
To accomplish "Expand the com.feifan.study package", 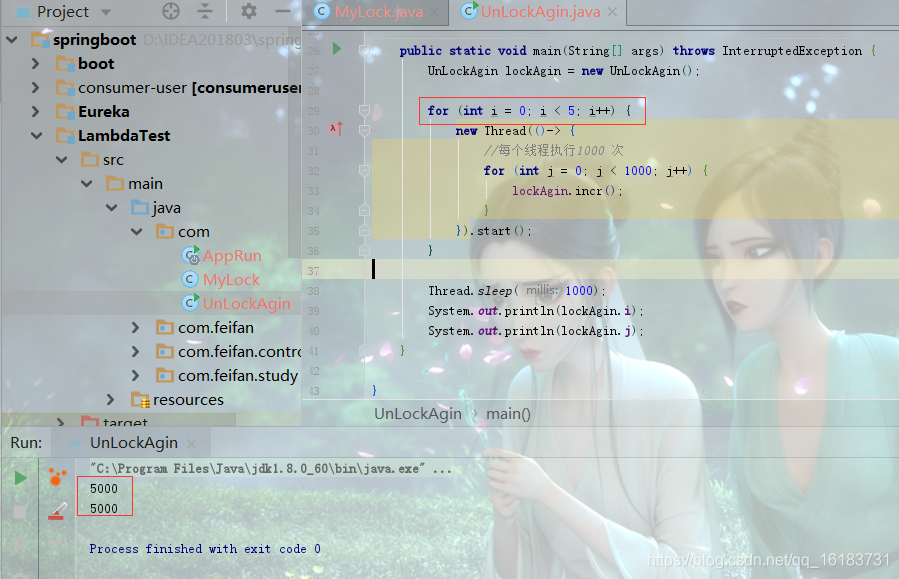I will [x=136, y=375].
